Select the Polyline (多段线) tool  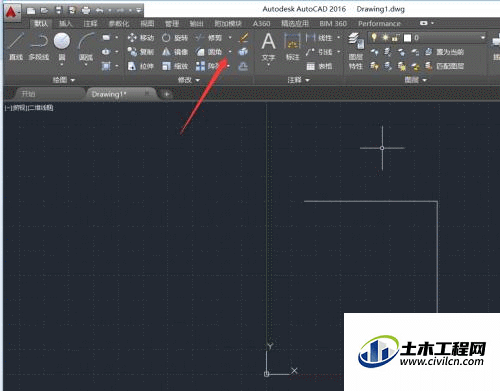pos(39,47)
